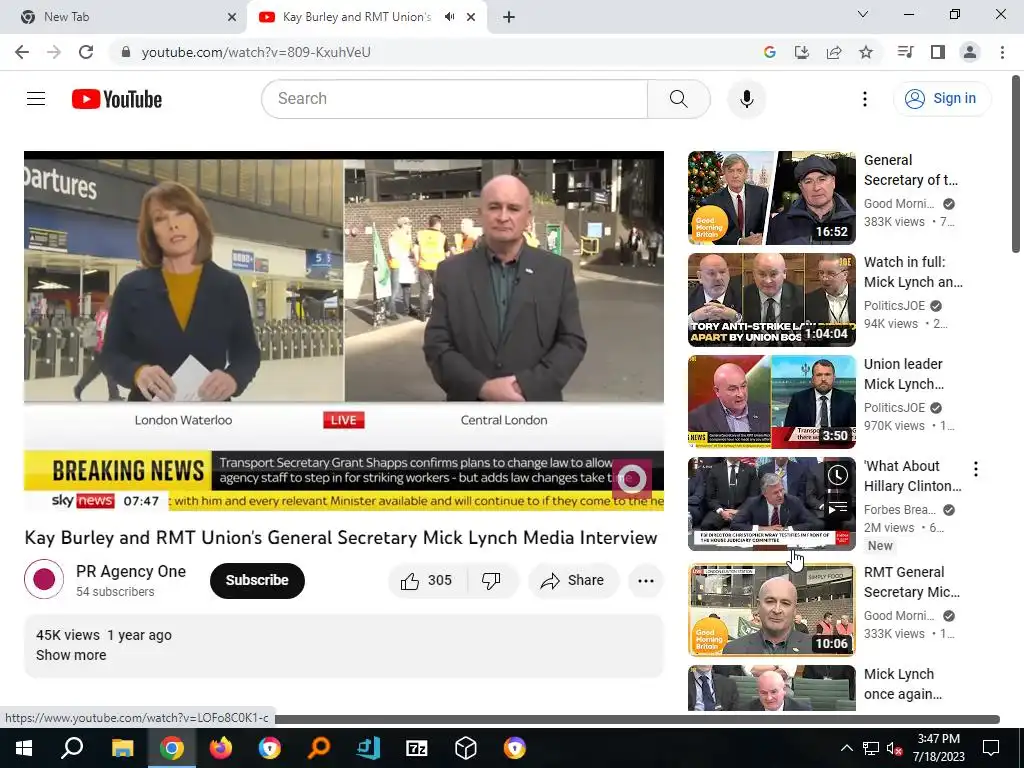Screen dimensions: 1024x768
Task: Click the page vertical scrollbar
Action: click(1016, 165)
